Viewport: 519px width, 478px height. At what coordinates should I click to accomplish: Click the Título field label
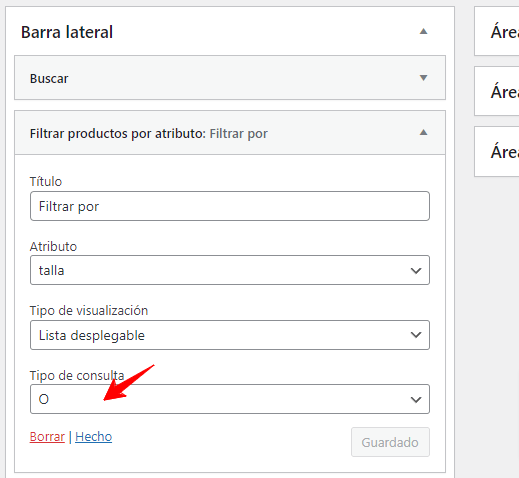[46, 182]
